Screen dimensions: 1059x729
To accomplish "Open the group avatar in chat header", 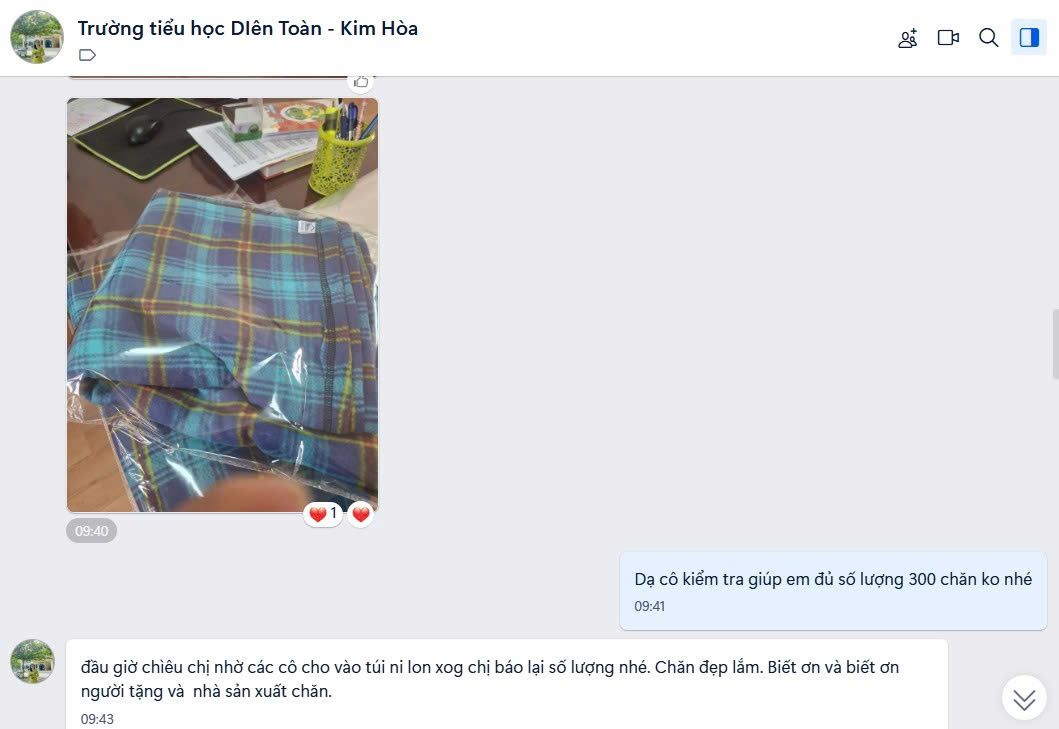I will [x=37, y=37].
